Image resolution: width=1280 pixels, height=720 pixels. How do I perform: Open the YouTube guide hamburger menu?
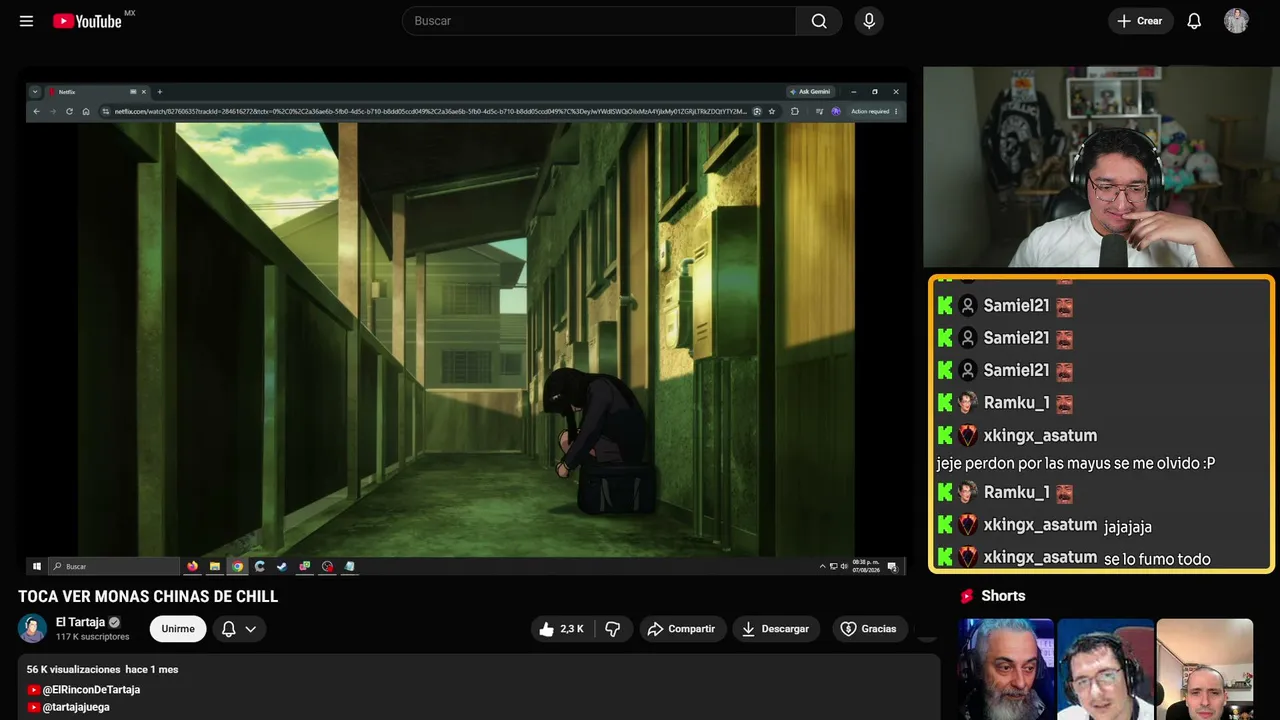point(27,21)
